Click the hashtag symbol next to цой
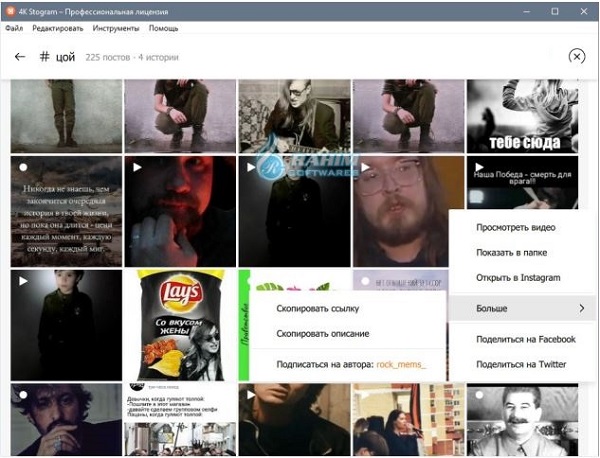This screenshot has height=458, width=600. click(45, 57)
